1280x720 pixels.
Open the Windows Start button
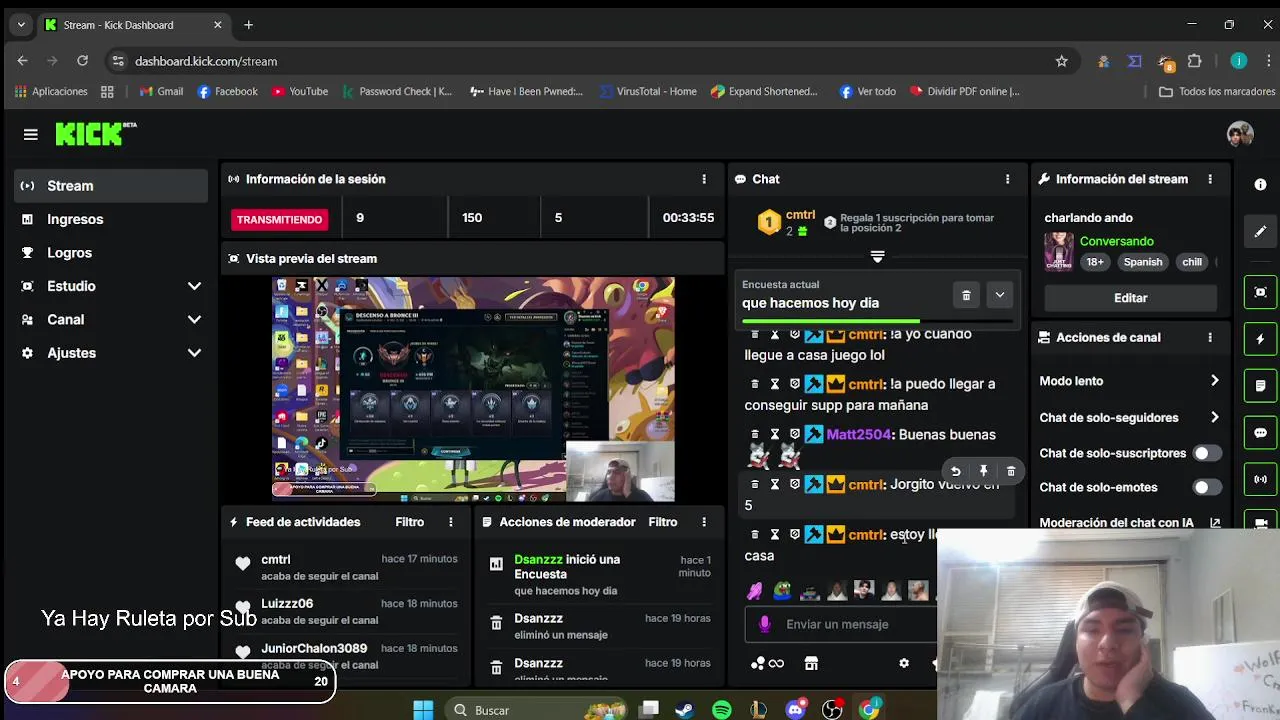pyautogui.click(x=423, y=710)
